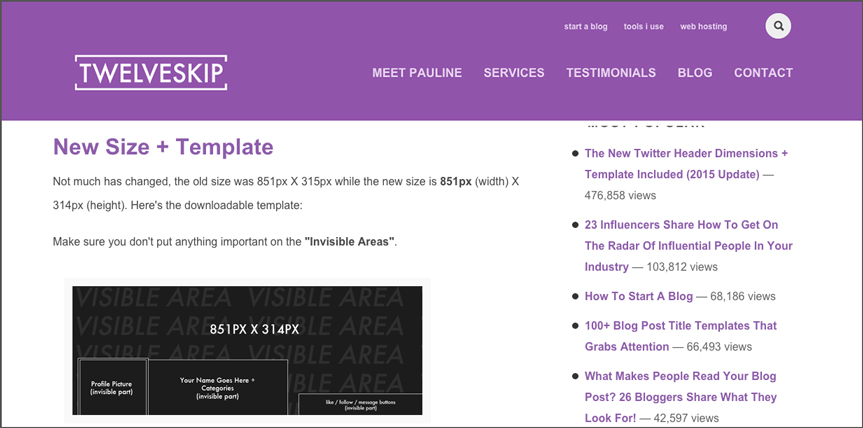Click the '103,812 views' count text
This screenshot has width=863, height=428.
coord(682,267)
